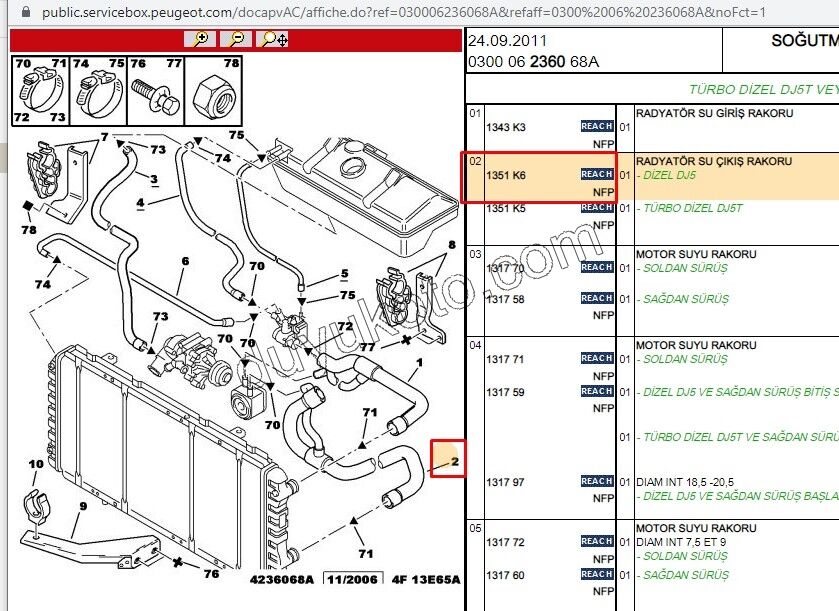The image size is (839, 611).
Task: Click part number 1317 72
Action: click(x=505, y=542)
